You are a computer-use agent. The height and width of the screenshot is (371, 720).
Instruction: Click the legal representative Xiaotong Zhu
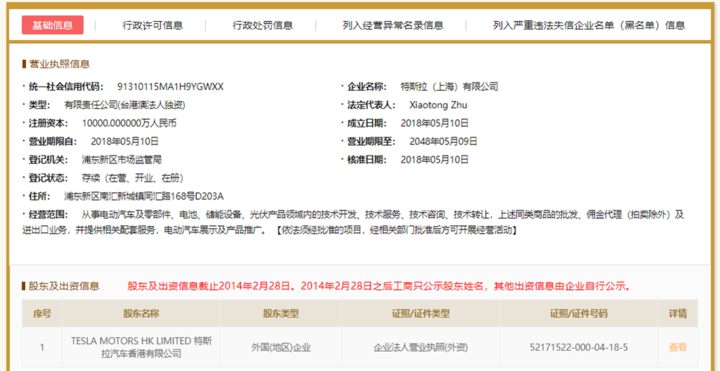click(438, 105)
